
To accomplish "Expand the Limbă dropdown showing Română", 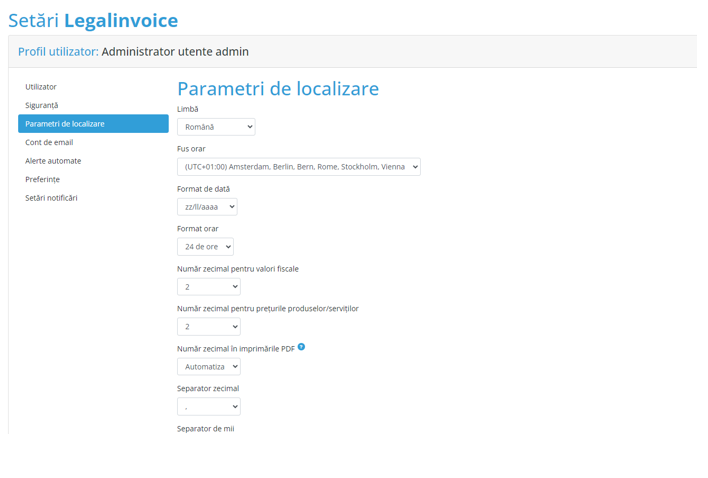I will point(216,127).
